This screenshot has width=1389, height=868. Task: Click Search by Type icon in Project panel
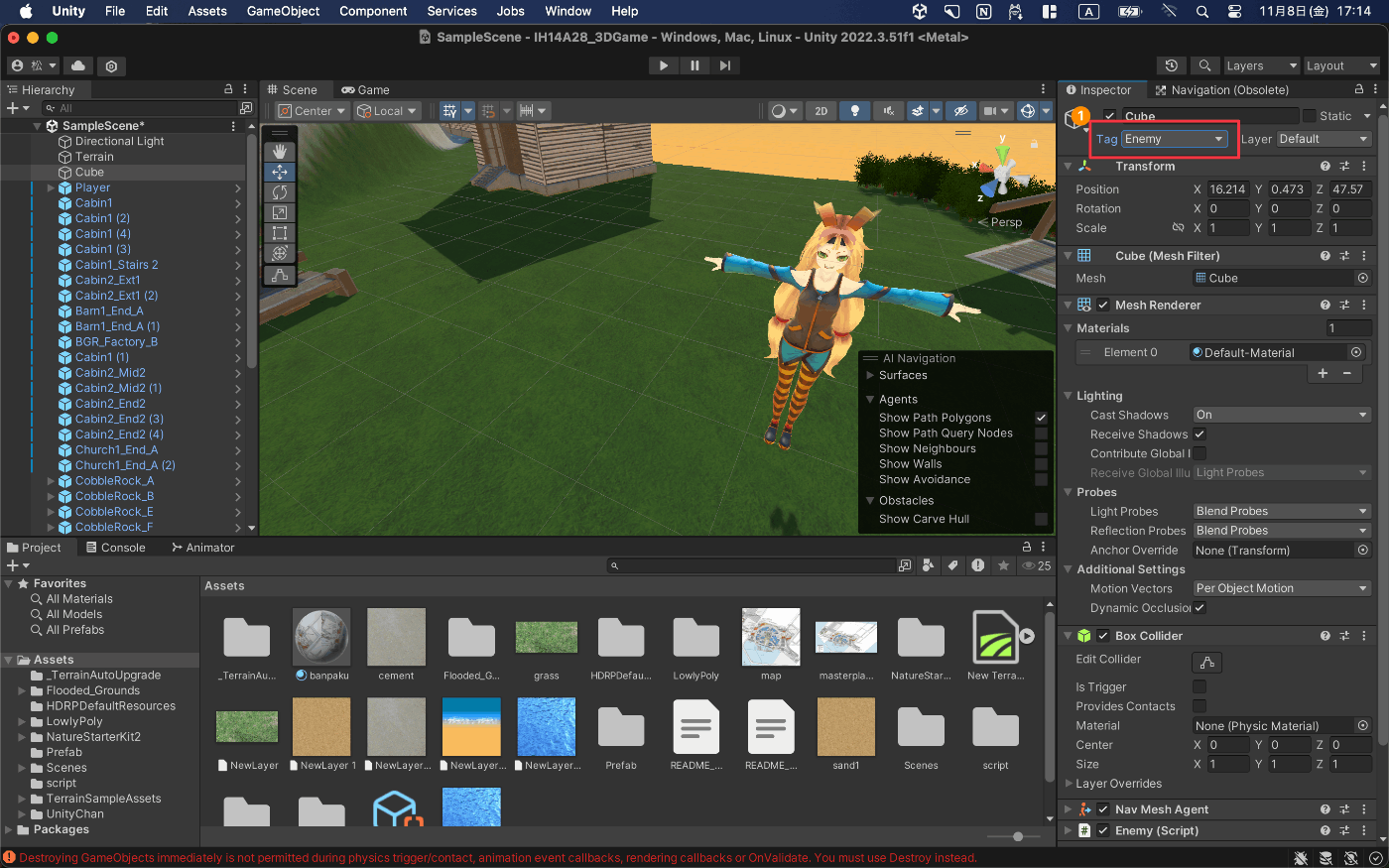(x=928, y=565)
